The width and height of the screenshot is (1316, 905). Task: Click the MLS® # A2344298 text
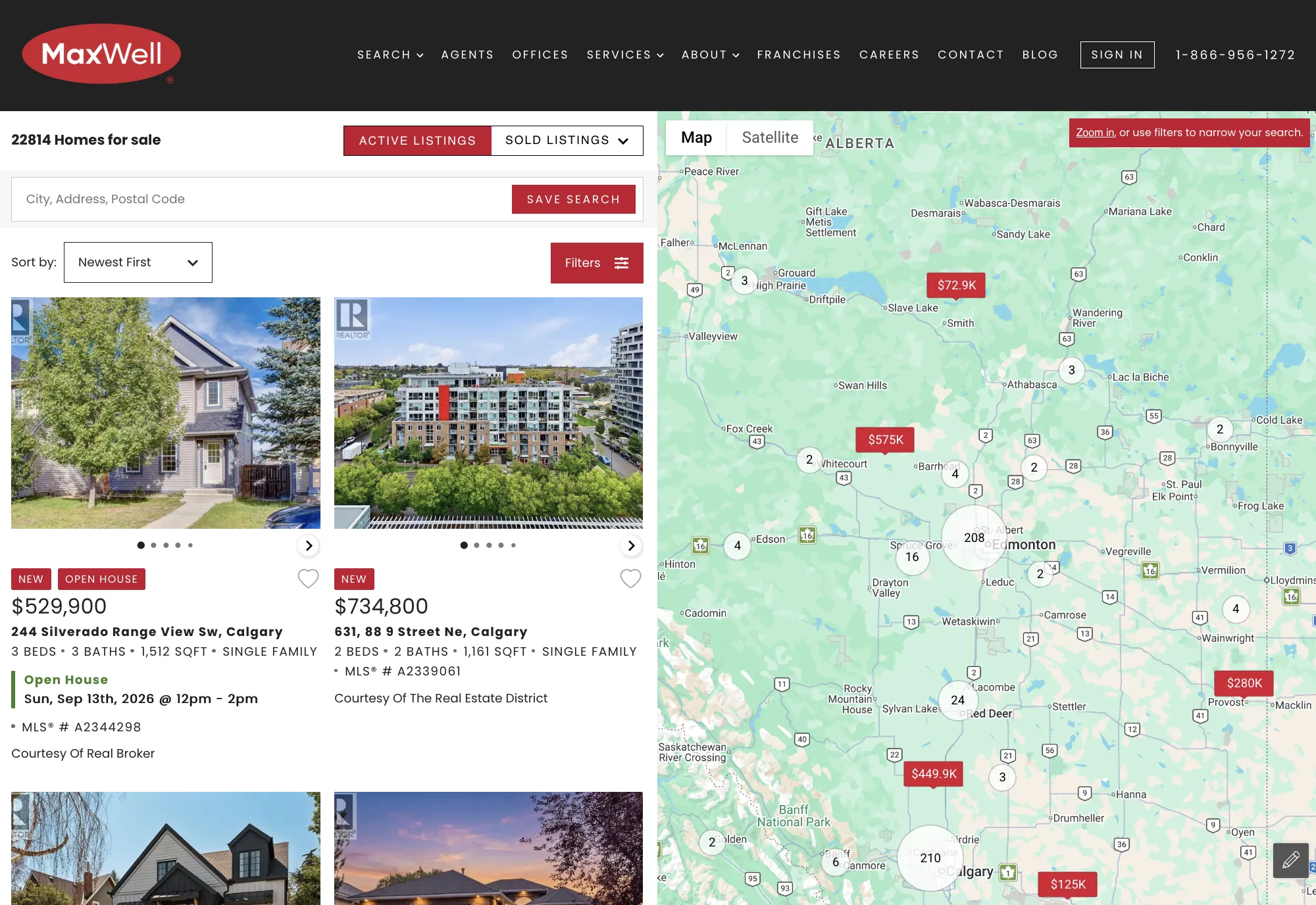[82, 727]
